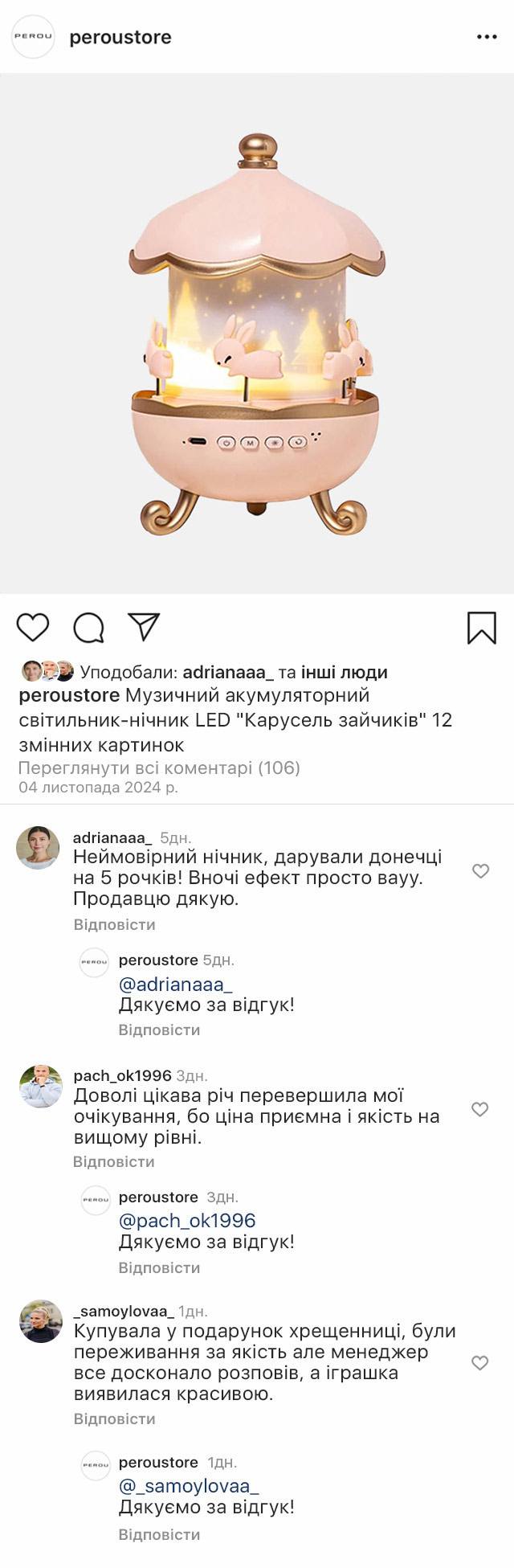
Task: Open the comment bubble icon
Action: pyautogui.click(x=88, y=628)
